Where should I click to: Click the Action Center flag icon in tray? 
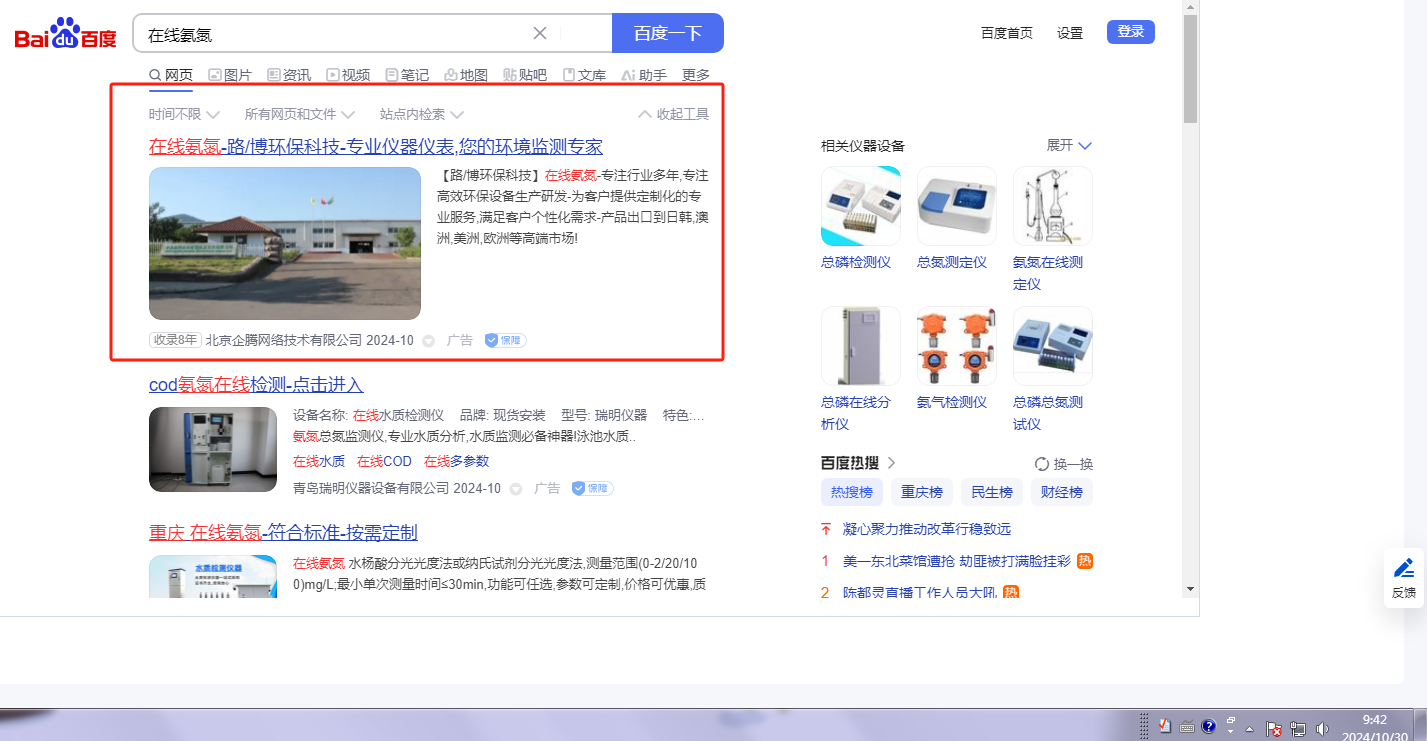[x=1274, y=728]
